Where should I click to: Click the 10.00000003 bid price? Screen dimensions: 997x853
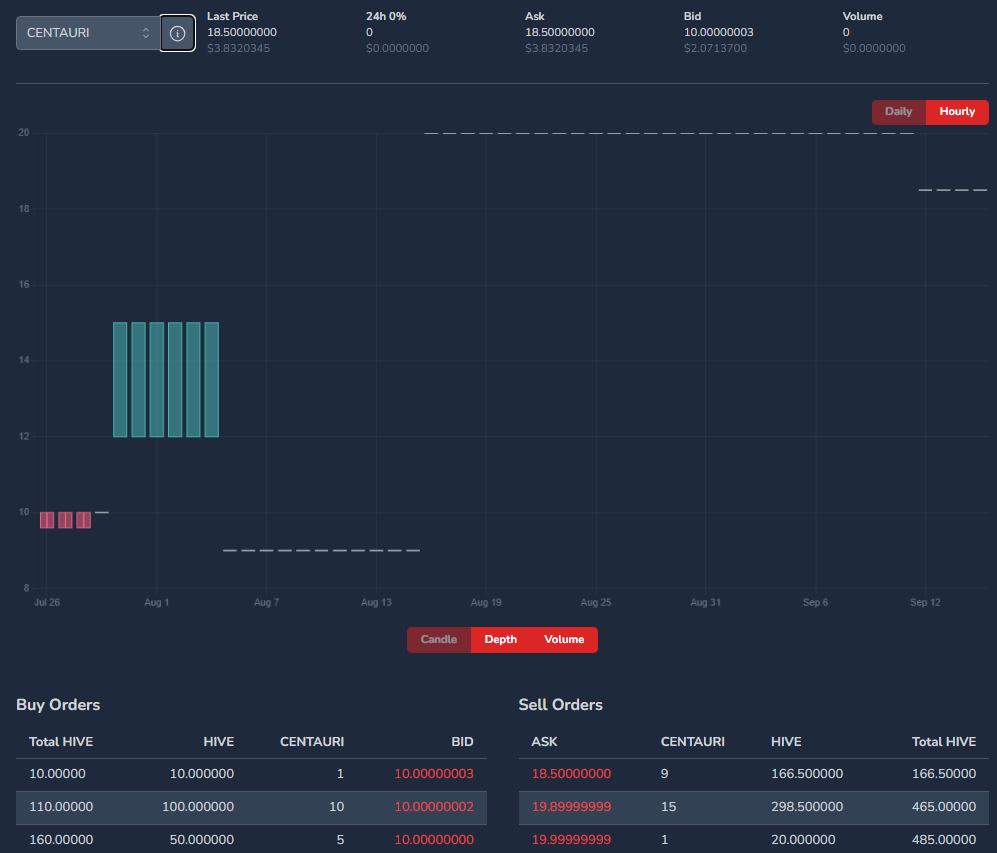433,774
